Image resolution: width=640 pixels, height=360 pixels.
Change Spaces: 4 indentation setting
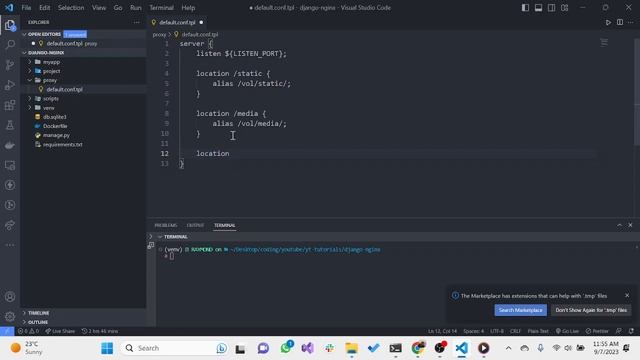click(473, 331)
